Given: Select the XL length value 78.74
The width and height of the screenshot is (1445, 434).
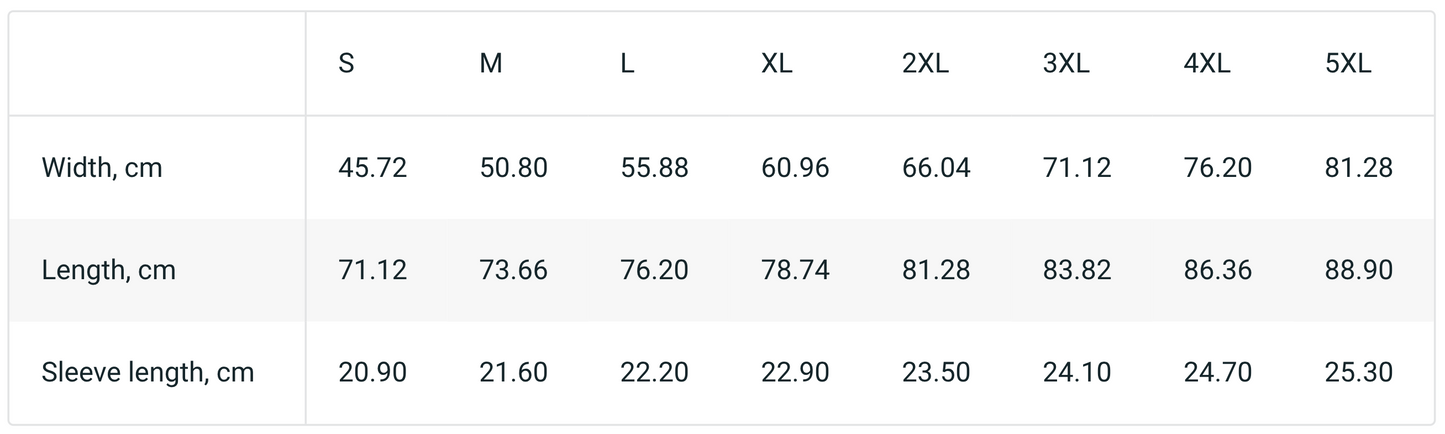Looking at the screenshot, I should pos(795,270).
